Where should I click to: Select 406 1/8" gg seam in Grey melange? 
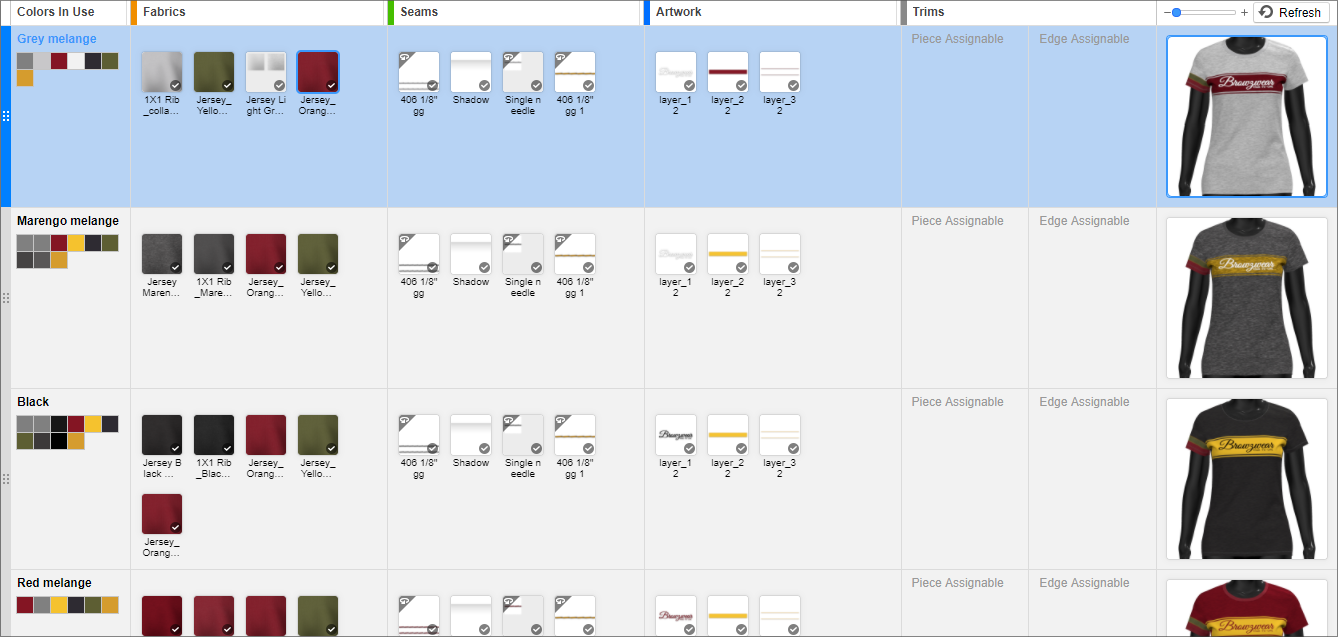(x=419, y=72)
